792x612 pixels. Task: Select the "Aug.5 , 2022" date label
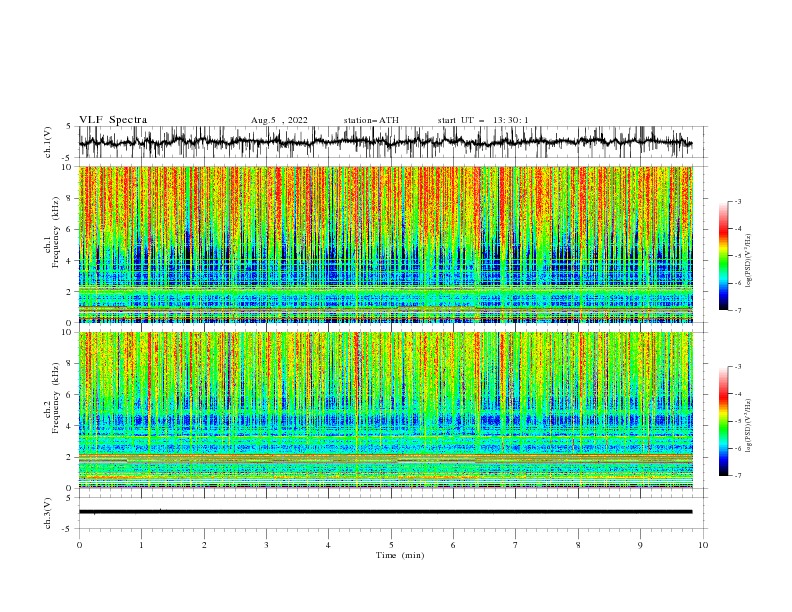coord(279,120)
